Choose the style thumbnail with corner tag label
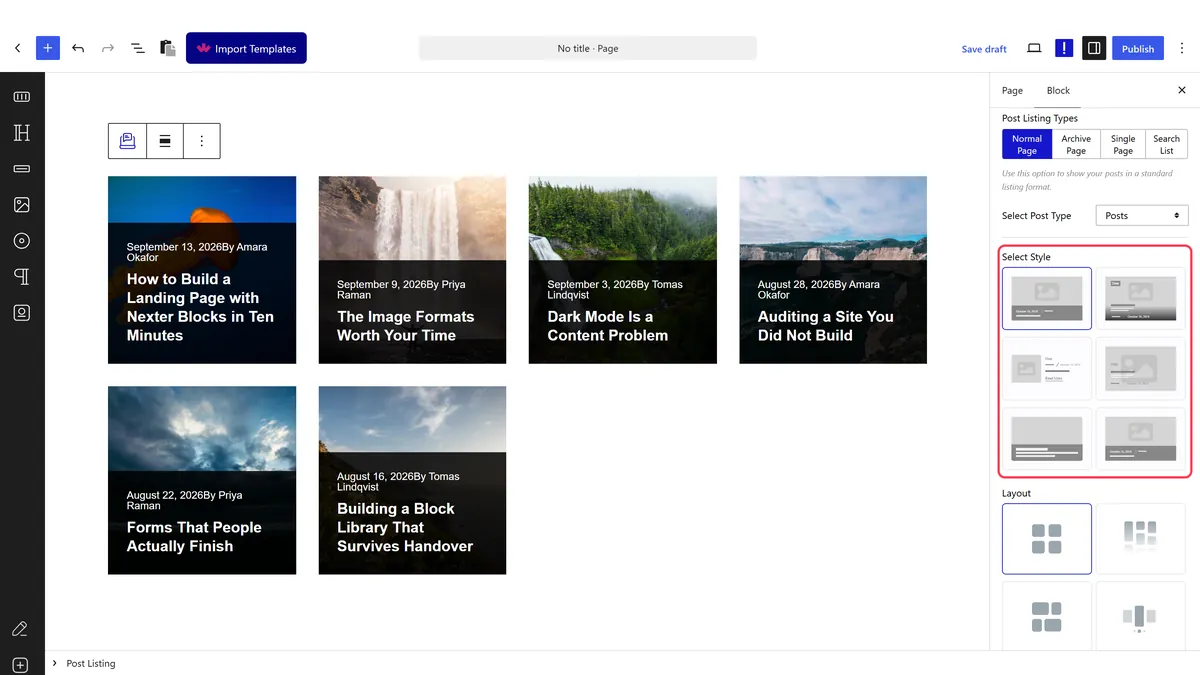Viewport: 1200px width, 675px height. tap(1140, 298)
